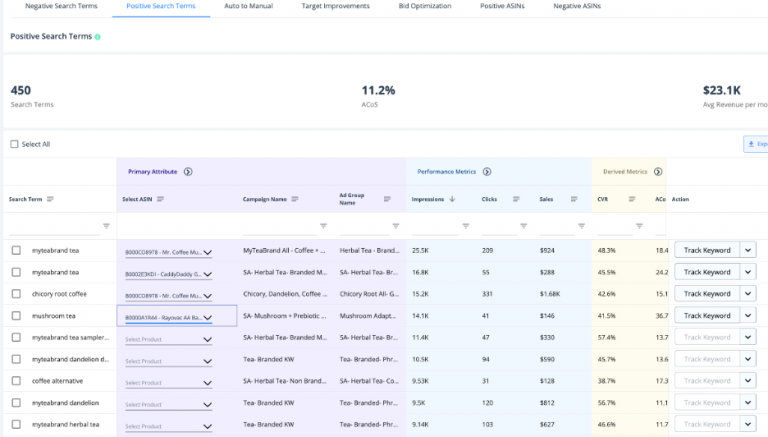Click Track Keyword in the first myteabrand tea row
The width and height of the screenshot is (768, 437).
[706, 250]
